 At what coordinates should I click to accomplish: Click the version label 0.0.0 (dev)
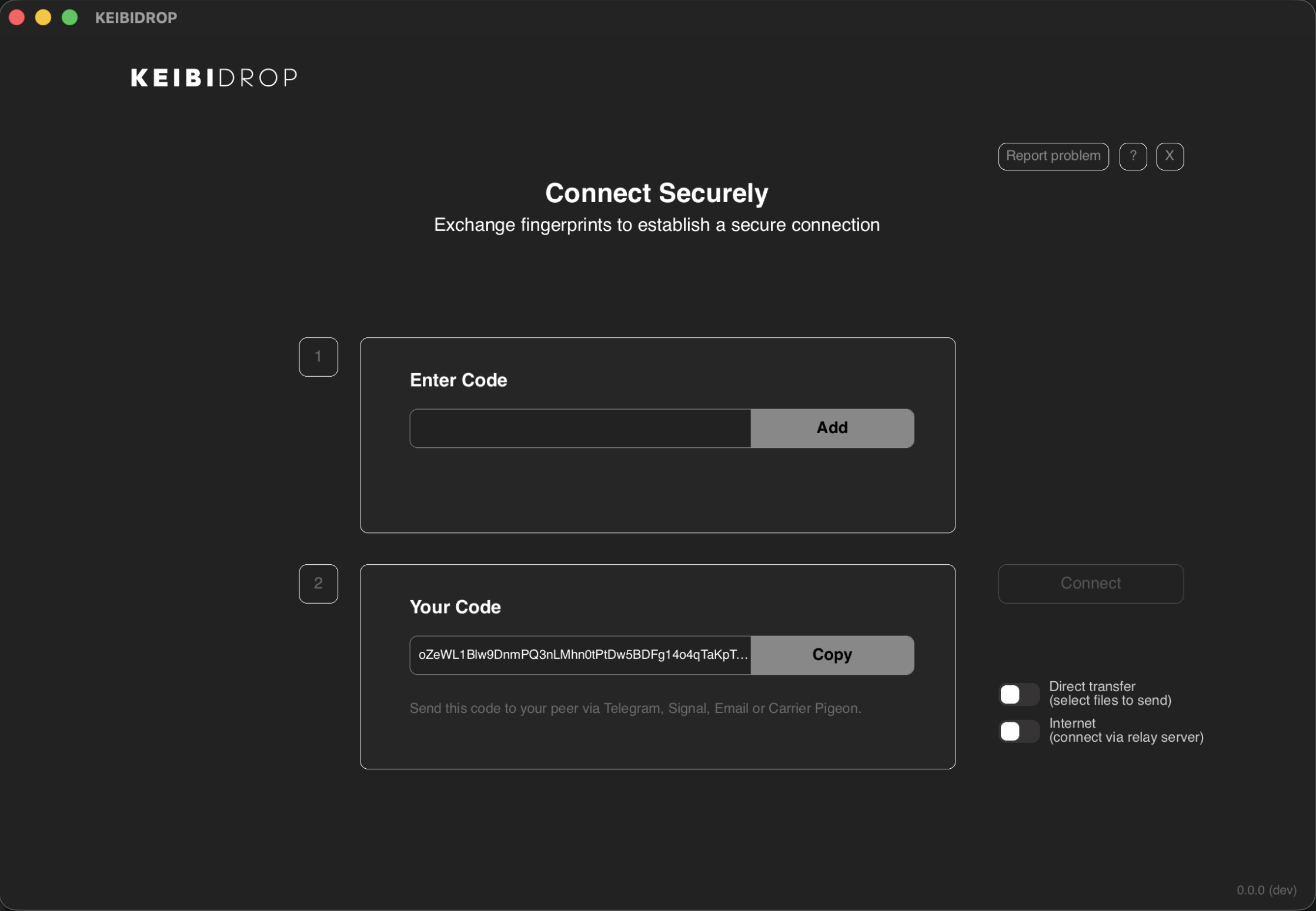click(x=1265, y=890)
